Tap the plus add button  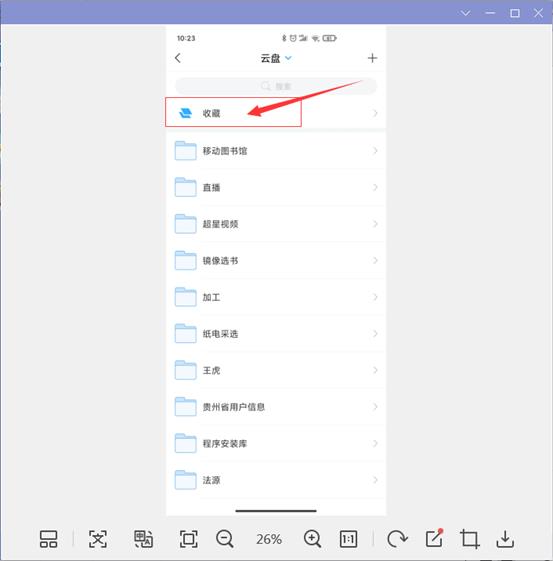point(372,58)
